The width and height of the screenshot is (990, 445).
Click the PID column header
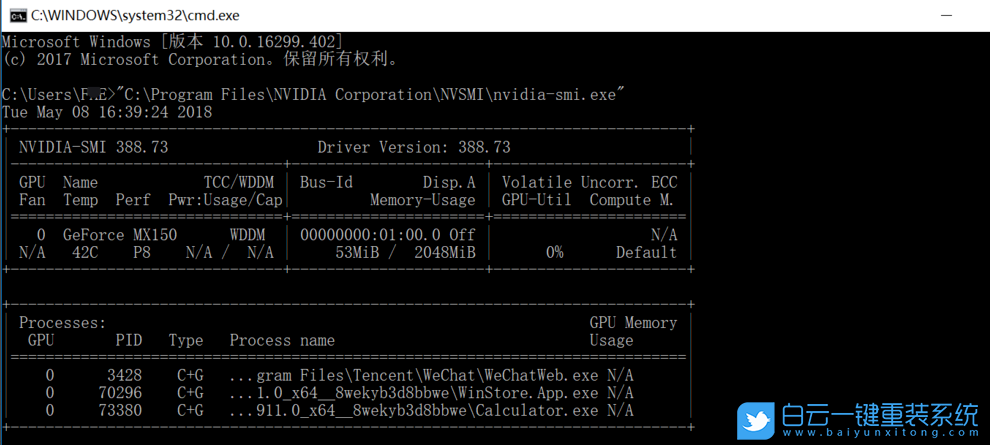pos(129,341)
